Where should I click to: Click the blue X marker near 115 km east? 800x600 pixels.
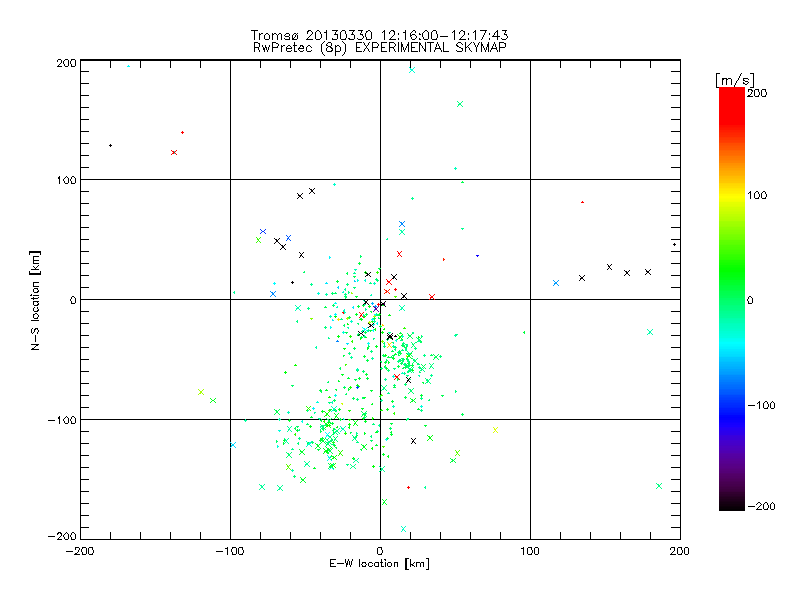(556, 283)
